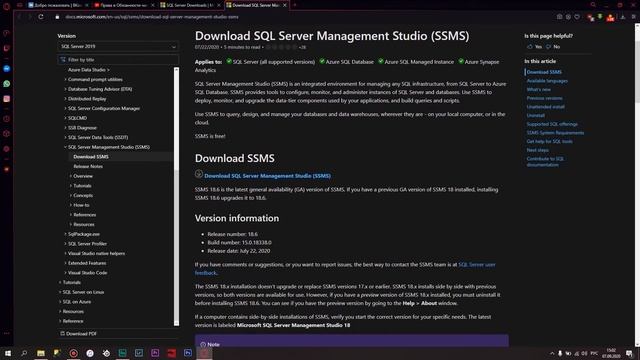Switch to the YouTube browser tab
This screenshot has width=640, height=360.
124,5
